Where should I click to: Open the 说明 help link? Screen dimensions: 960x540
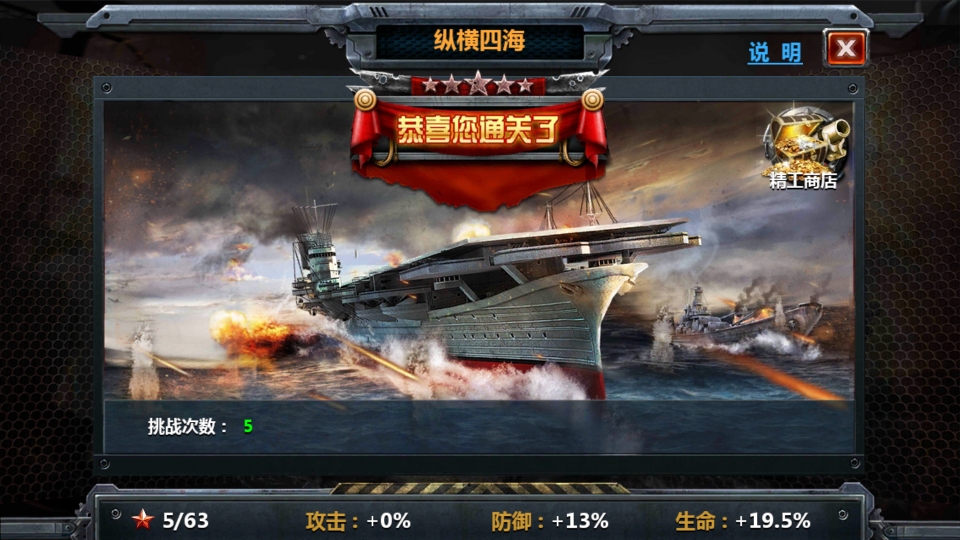click(x=775, y=53)
